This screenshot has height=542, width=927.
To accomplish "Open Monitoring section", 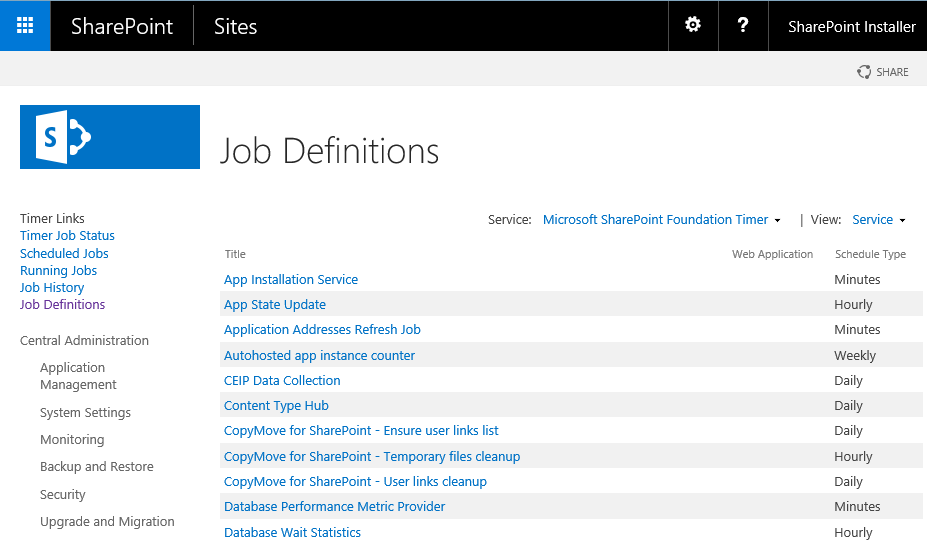I will click(72, 440).
